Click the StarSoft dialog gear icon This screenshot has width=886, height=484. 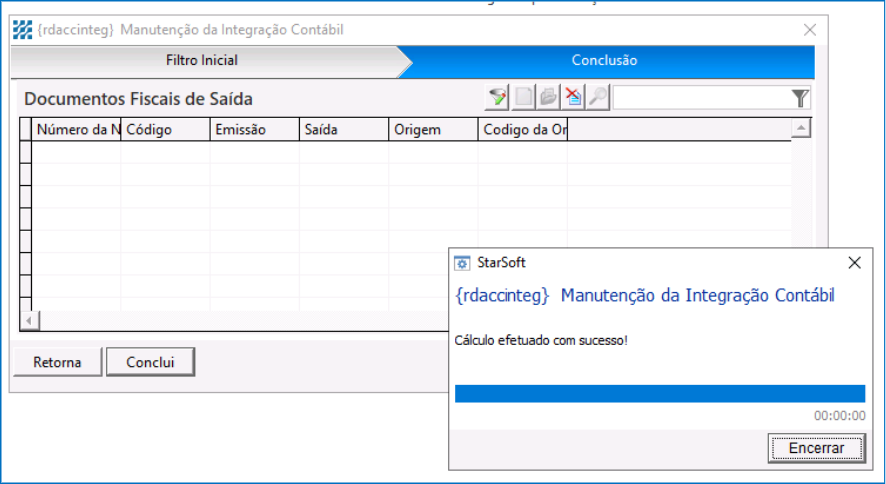pos(462,263)
